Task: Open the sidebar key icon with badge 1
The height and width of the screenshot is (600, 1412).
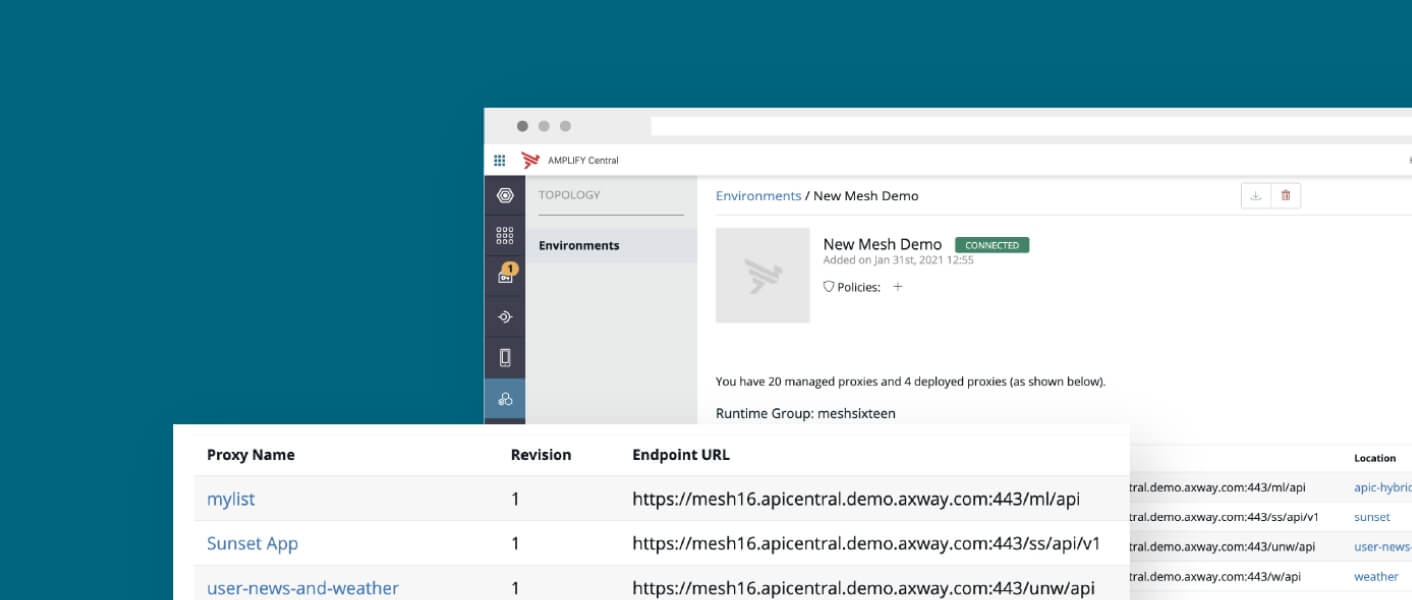Action: pyautogui.click(x=506, y=275)
